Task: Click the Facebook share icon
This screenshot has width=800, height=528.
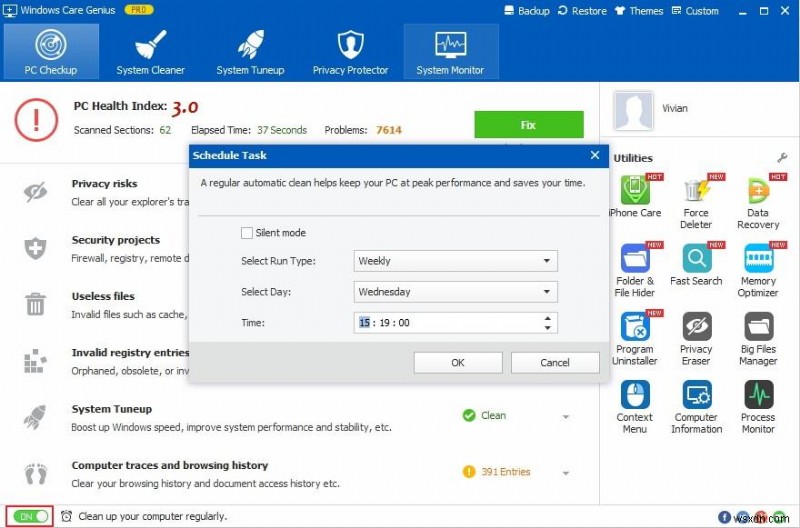Action: (724, 517)
